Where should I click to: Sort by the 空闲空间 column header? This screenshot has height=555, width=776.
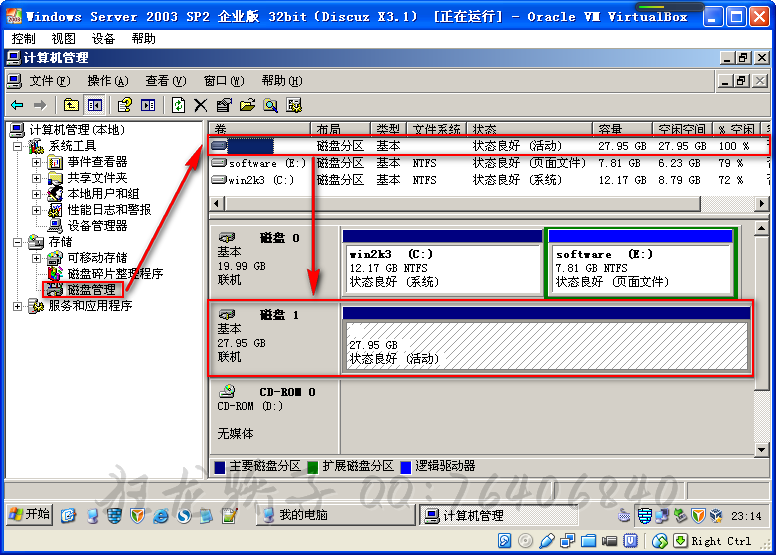click(x=682, y=129)
